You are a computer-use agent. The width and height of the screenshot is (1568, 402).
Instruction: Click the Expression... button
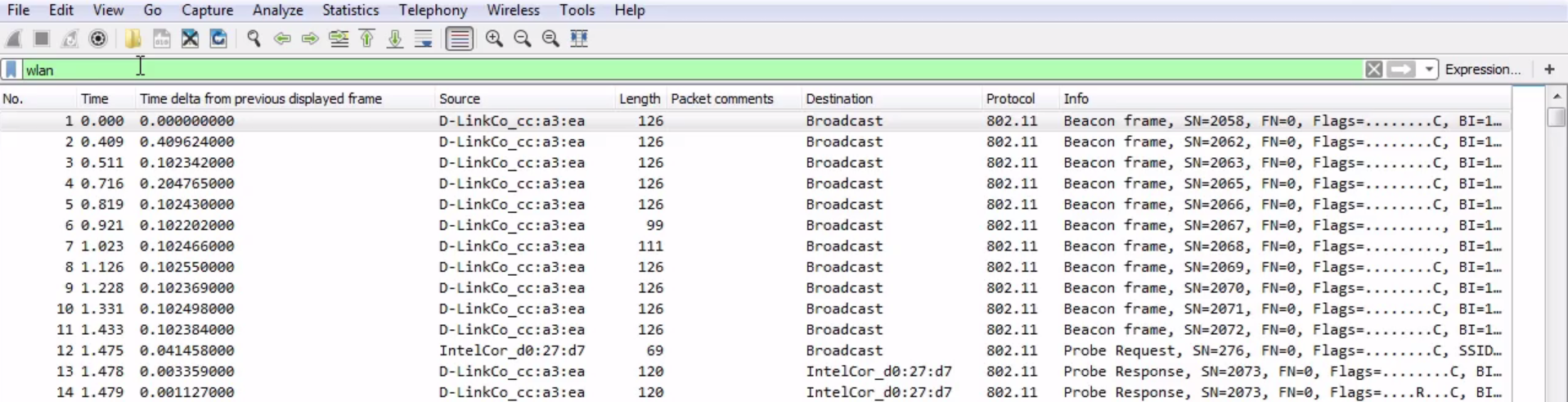(1483, 70)
